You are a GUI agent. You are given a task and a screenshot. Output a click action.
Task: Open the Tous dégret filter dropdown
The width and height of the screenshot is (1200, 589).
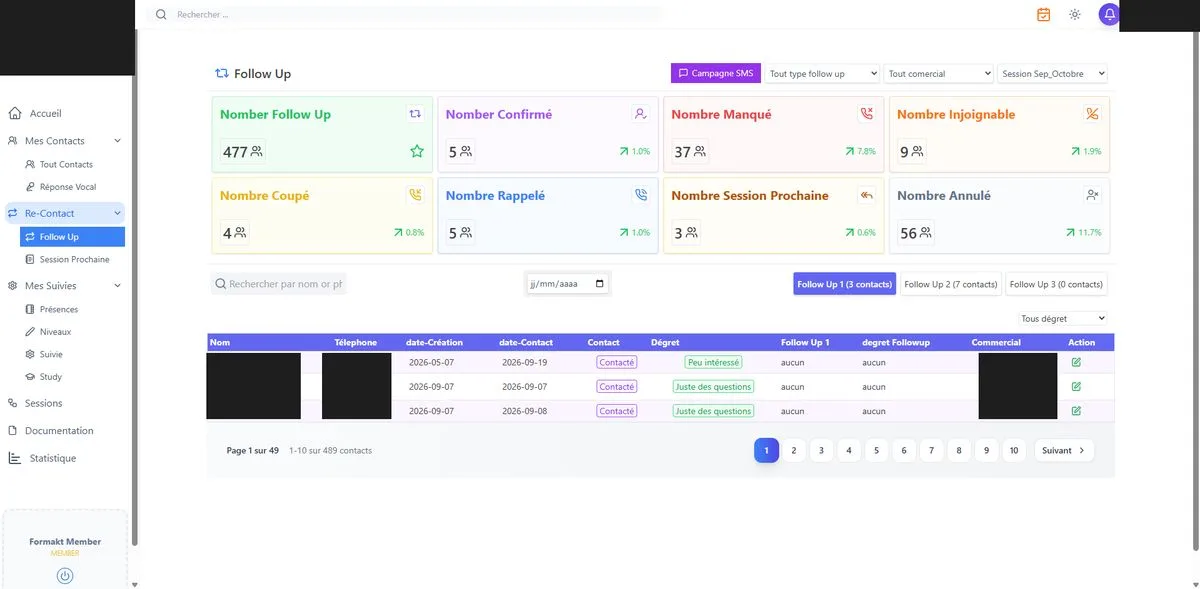[1062, 319]
